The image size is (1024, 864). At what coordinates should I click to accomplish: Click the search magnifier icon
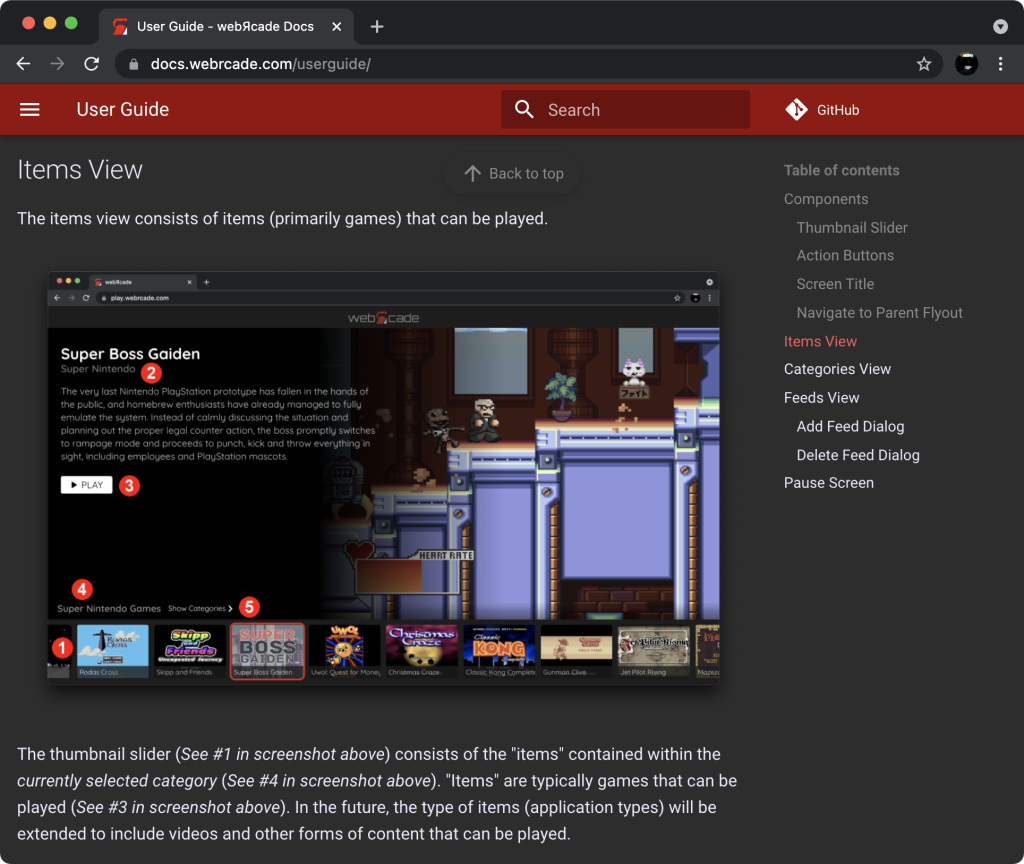click(x=524, y=110)
